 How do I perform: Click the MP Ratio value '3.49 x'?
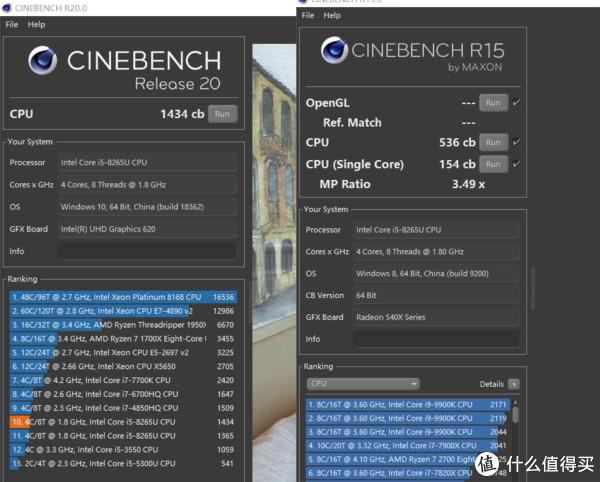click(x=468, y=184)
